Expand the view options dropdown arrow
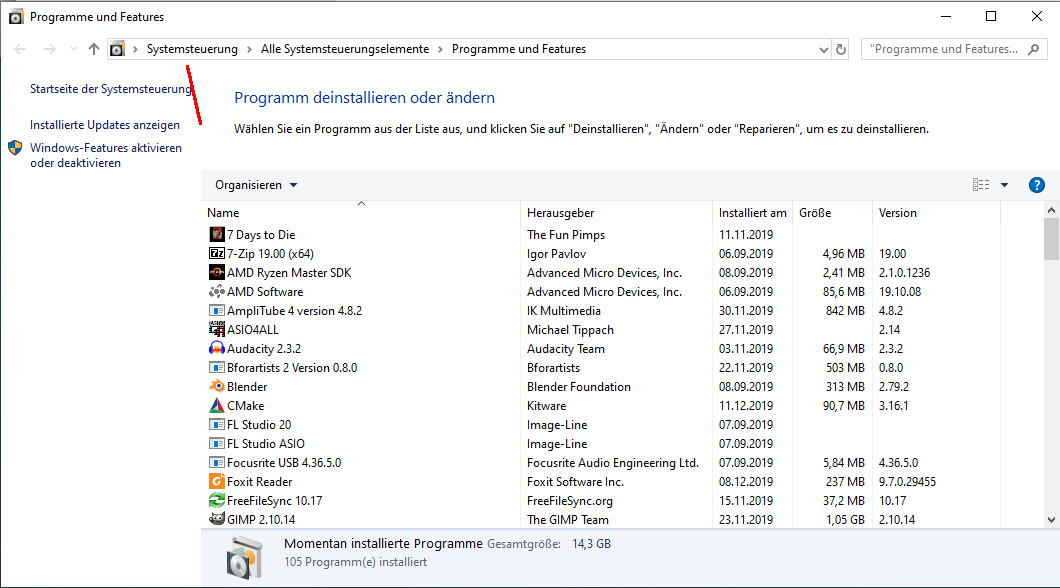This screenshot has width=1060, height=588. [x=1004, y=185]
